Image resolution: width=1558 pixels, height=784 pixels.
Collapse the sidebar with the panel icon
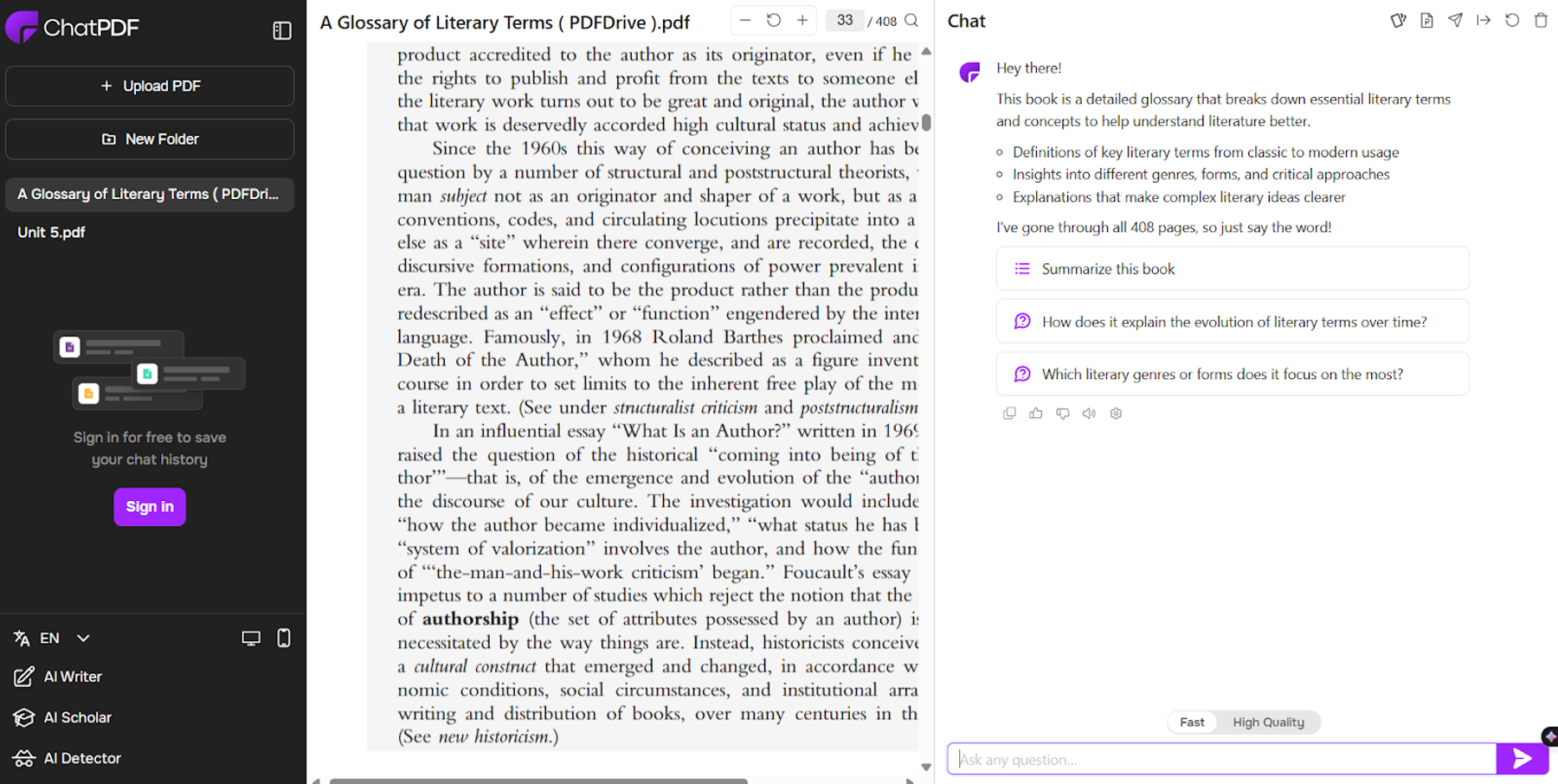[x=282, y=30]
